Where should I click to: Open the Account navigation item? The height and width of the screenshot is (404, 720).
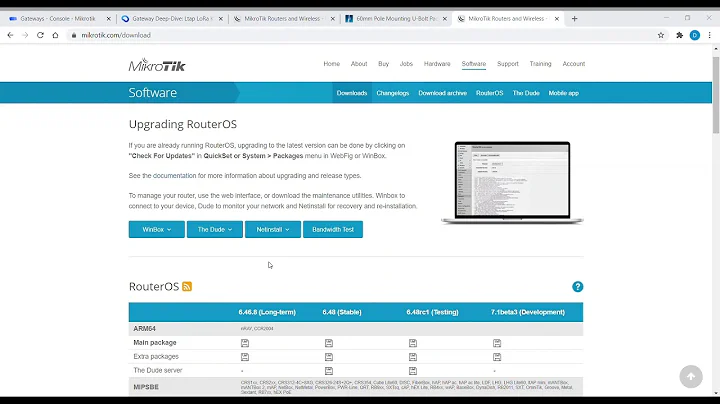(574, 64)
